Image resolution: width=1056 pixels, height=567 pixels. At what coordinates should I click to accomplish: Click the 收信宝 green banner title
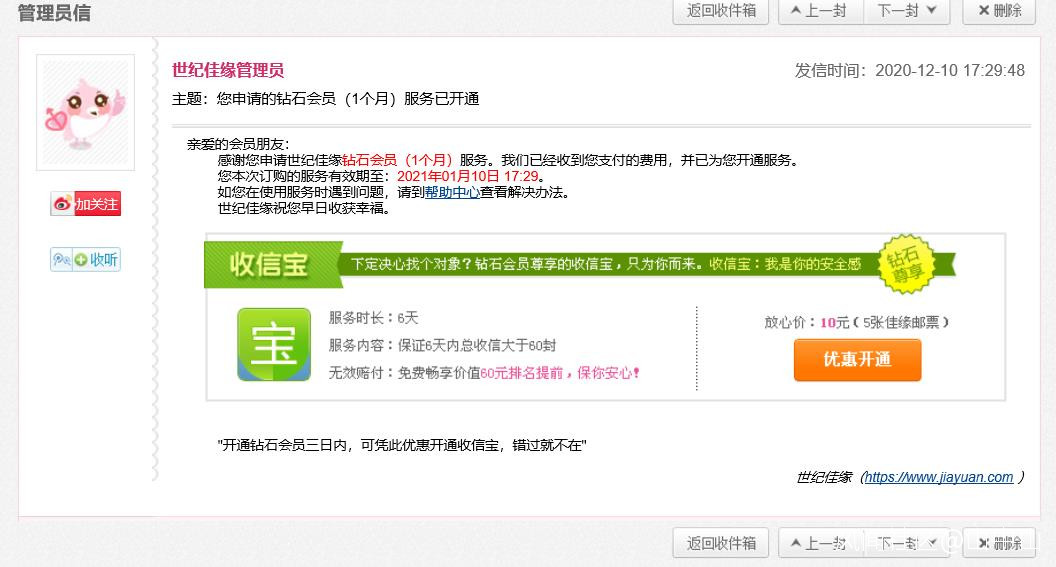pos(269,265)
